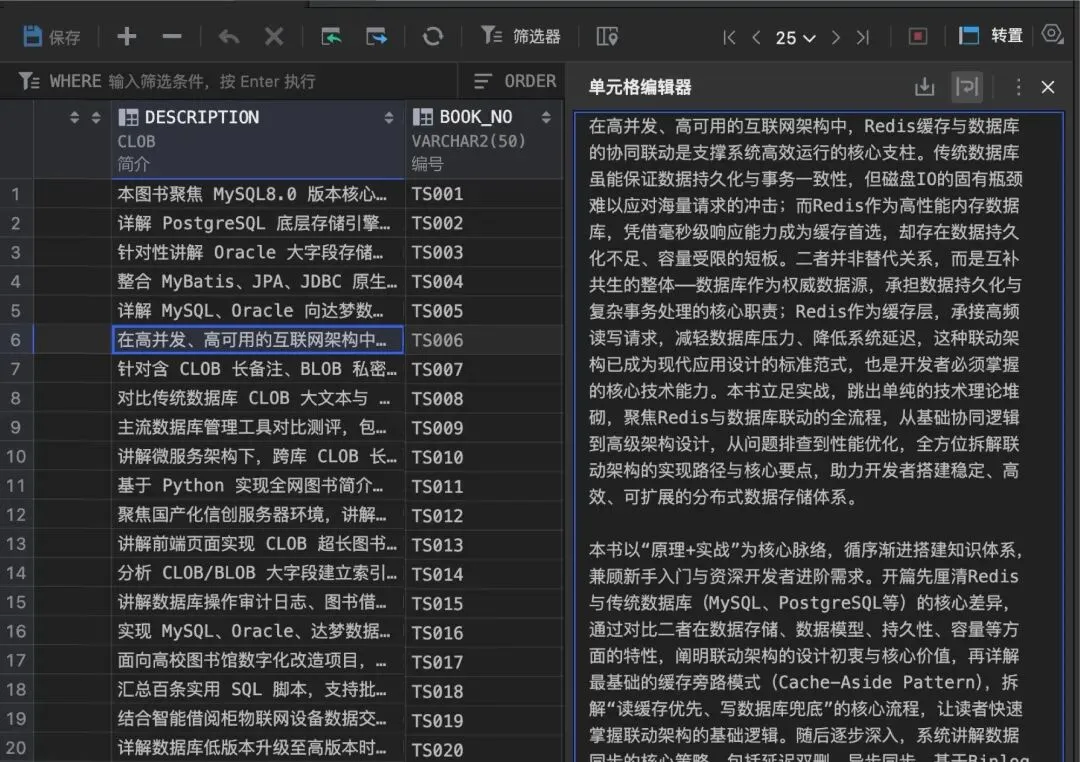The height and width of the screenshot is (762, 1080).
Task: Click the leftmost header sort arrows
Action: coord(74,118)
